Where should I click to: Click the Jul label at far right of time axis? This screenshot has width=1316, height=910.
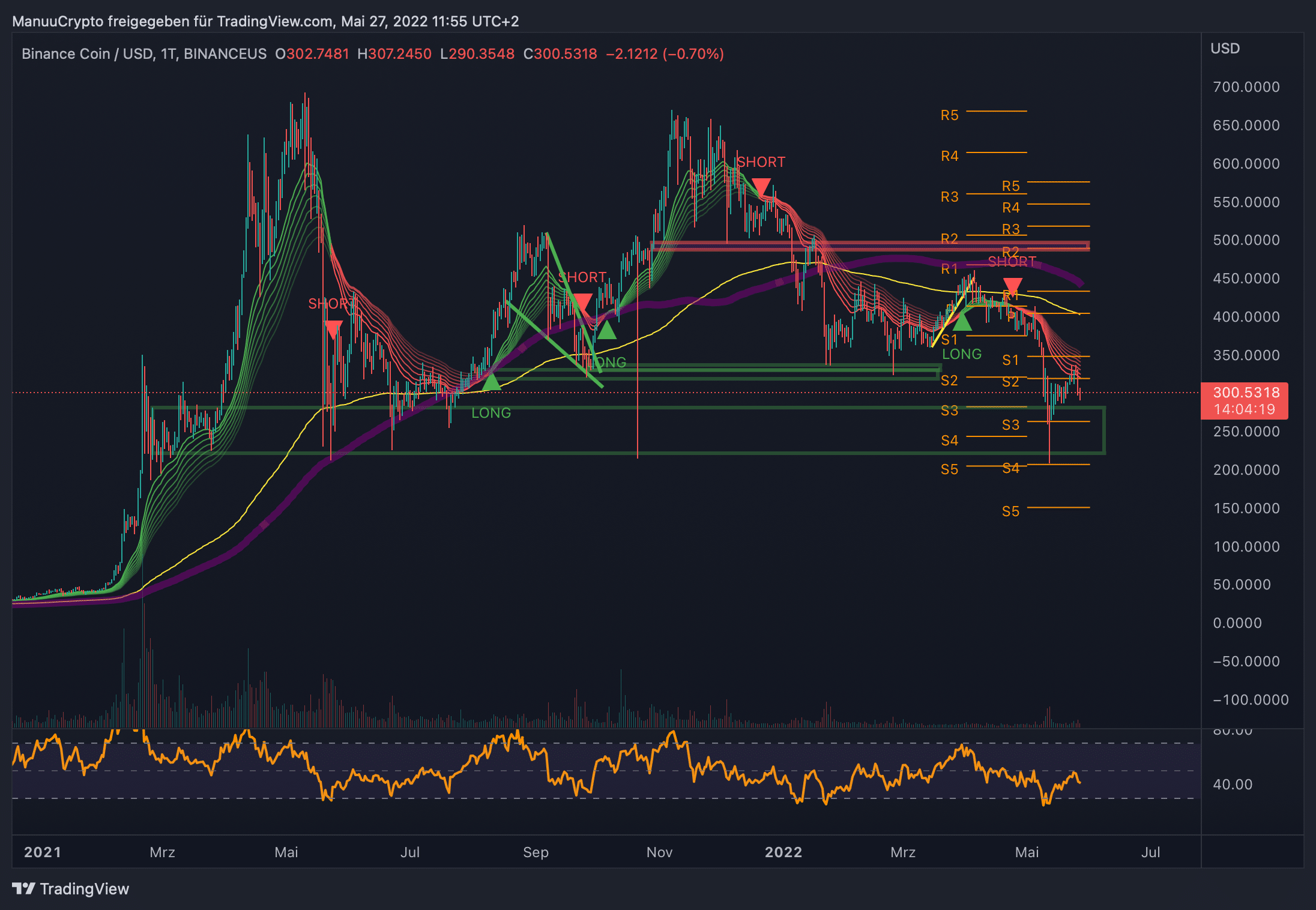(x=1150, y=852)
